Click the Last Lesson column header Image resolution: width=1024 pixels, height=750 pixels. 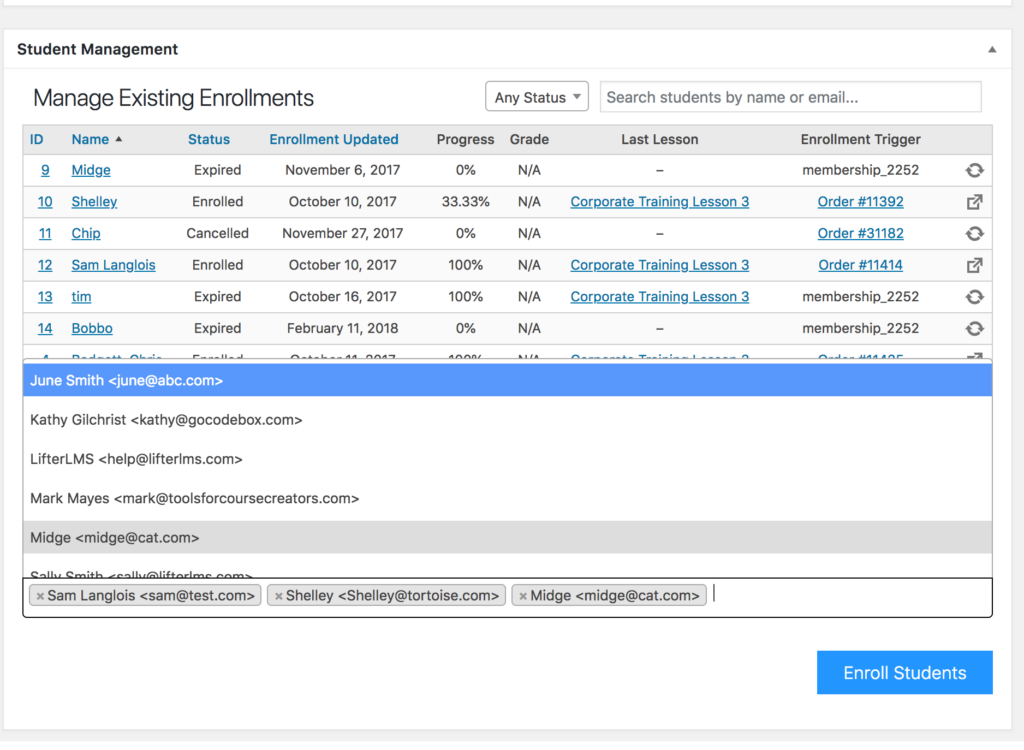click(x=660, y=139)
